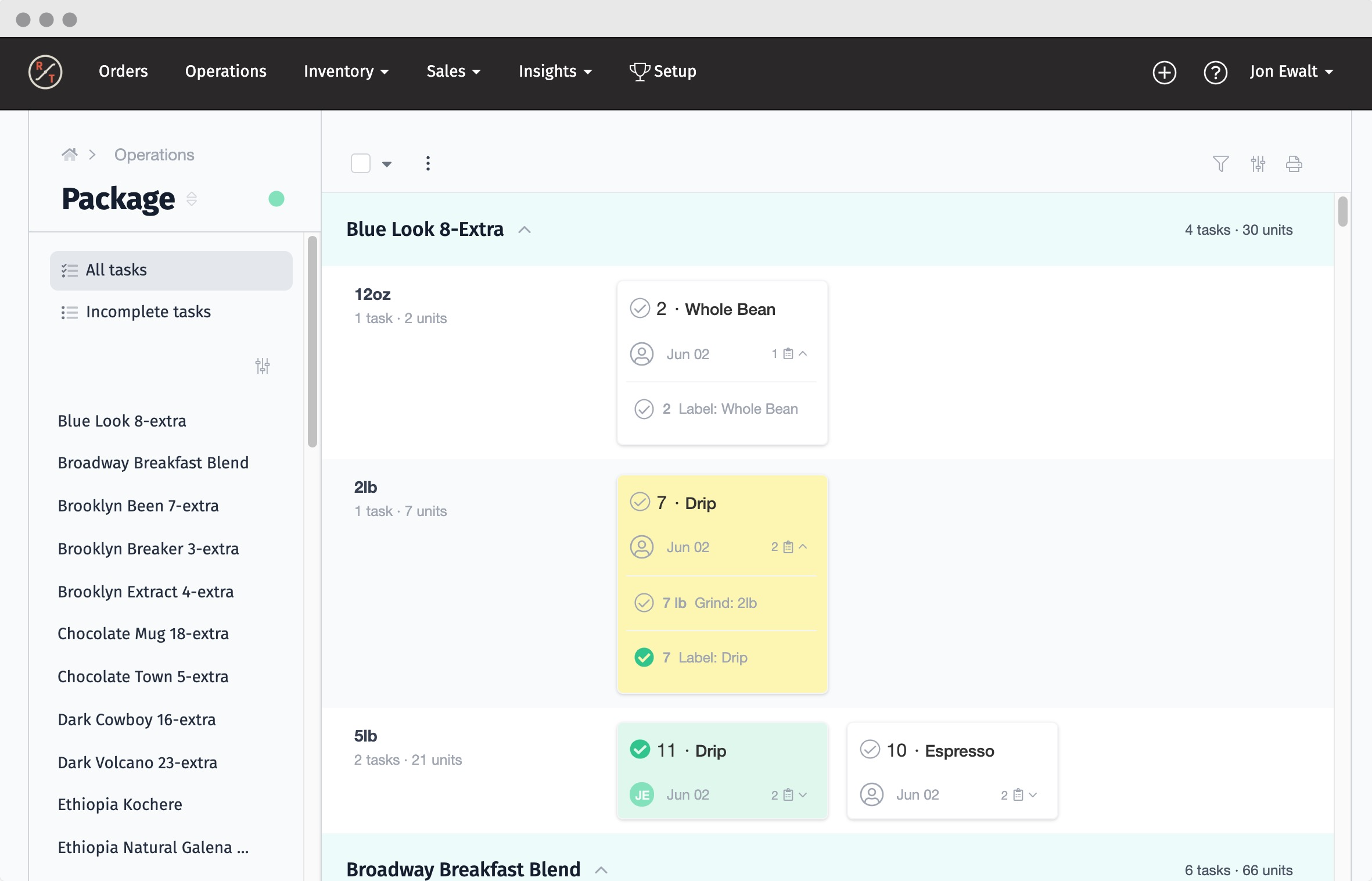The height and width of the screenshot is (881, 1372).
Task: Open the Inventory dropdown menu
Action: [346, 71]
